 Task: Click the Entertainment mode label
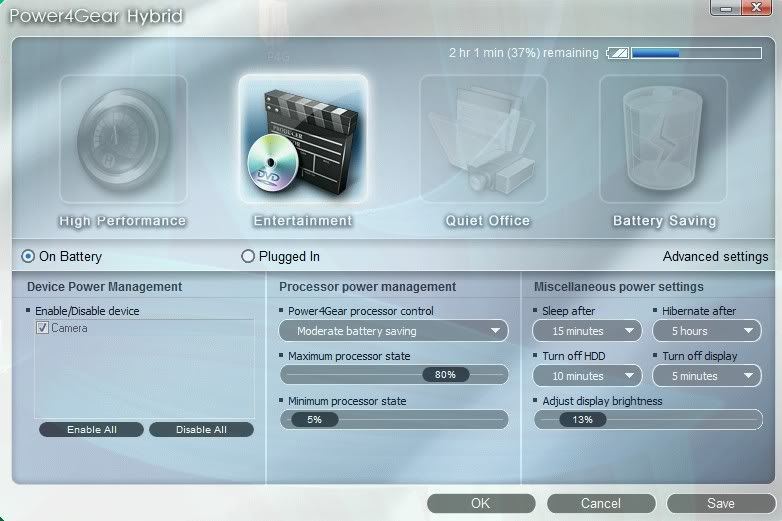click(x=303, y=221)
